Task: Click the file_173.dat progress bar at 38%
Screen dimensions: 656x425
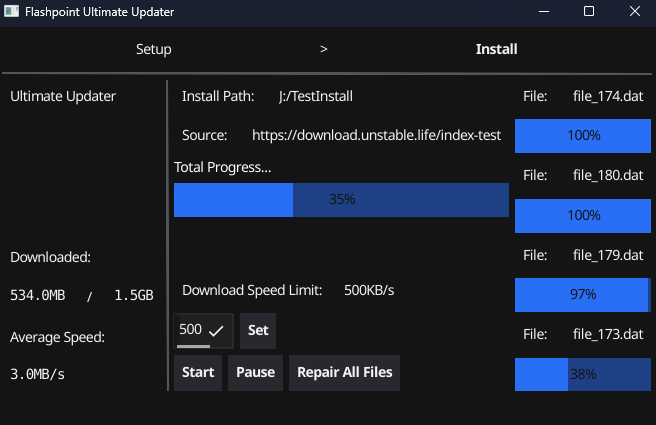Action: coord(583,374)
